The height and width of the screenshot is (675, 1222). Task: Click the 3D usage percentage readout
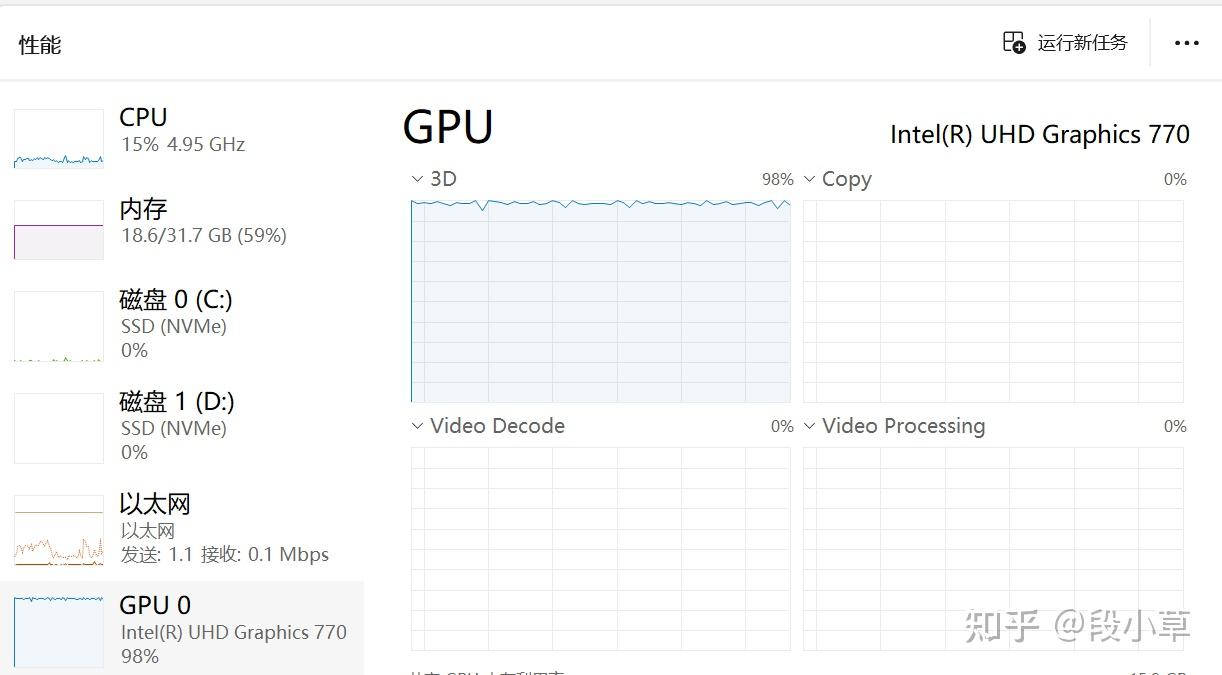point(776,179)
